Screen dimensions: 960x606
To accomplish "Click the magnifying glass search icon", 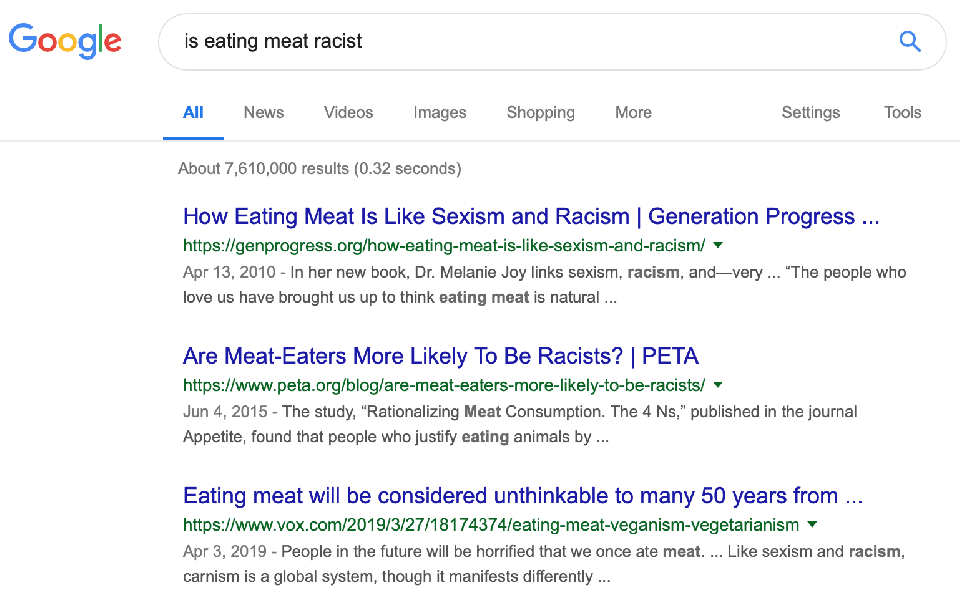I will point(909,41).
